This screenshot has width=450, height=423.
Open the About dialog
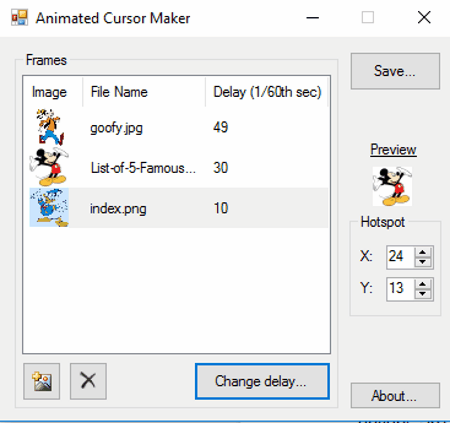click(395, 396)
